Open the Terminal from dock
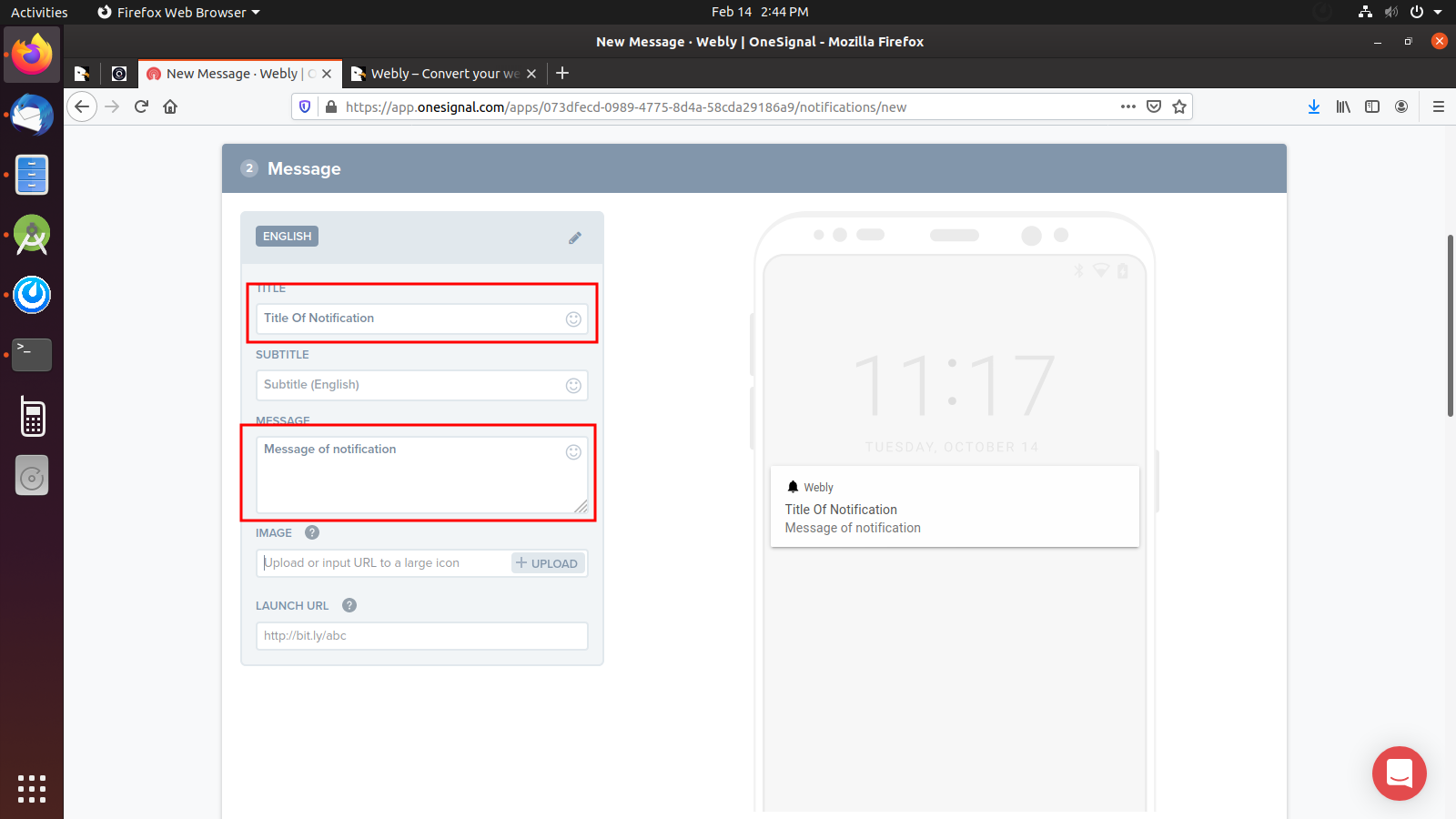Viewport: 1456px width, 819px height. coord(32,355)
